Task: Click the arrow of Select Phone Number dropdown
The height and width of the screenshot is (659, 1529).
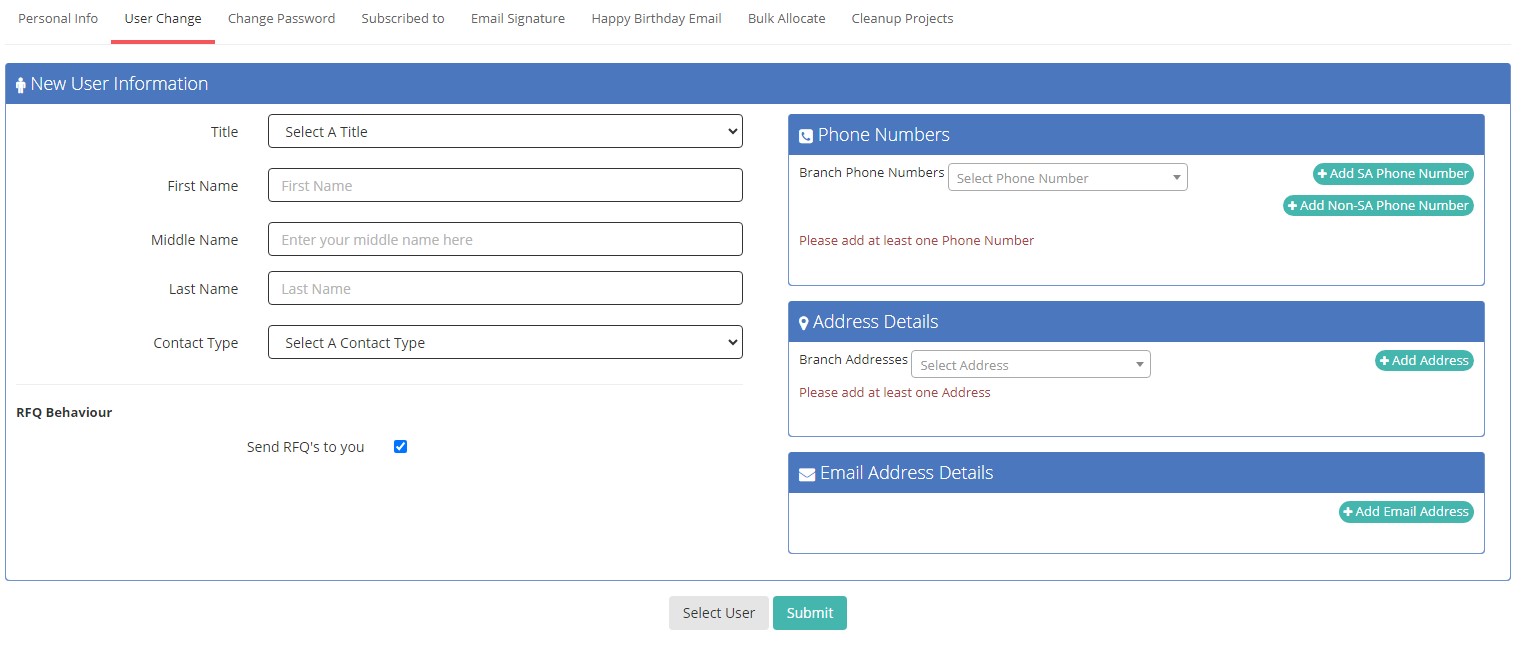Action: (x=1176, y=179)
